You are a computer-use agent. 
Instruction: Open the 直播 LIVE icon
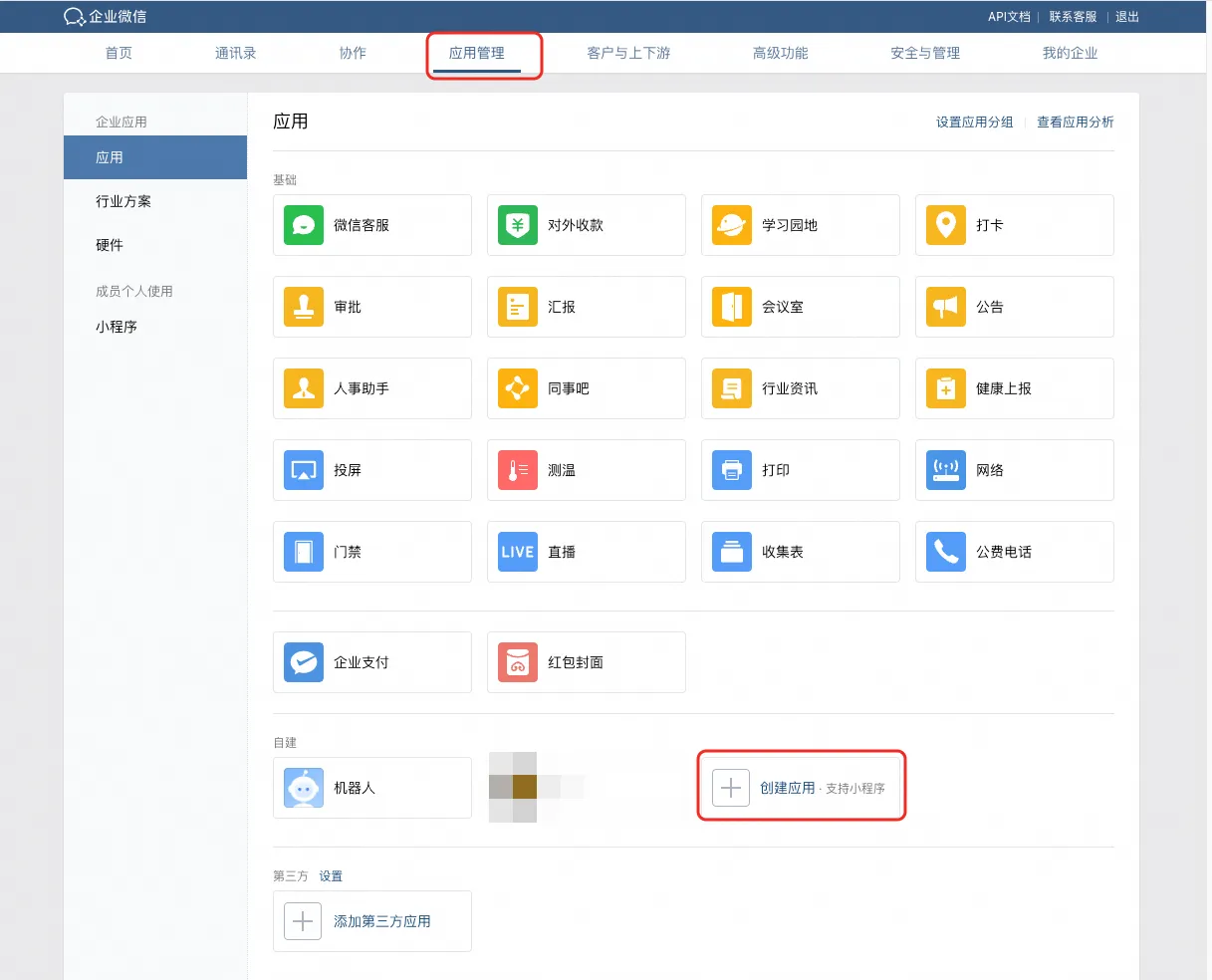coord(518,552)
